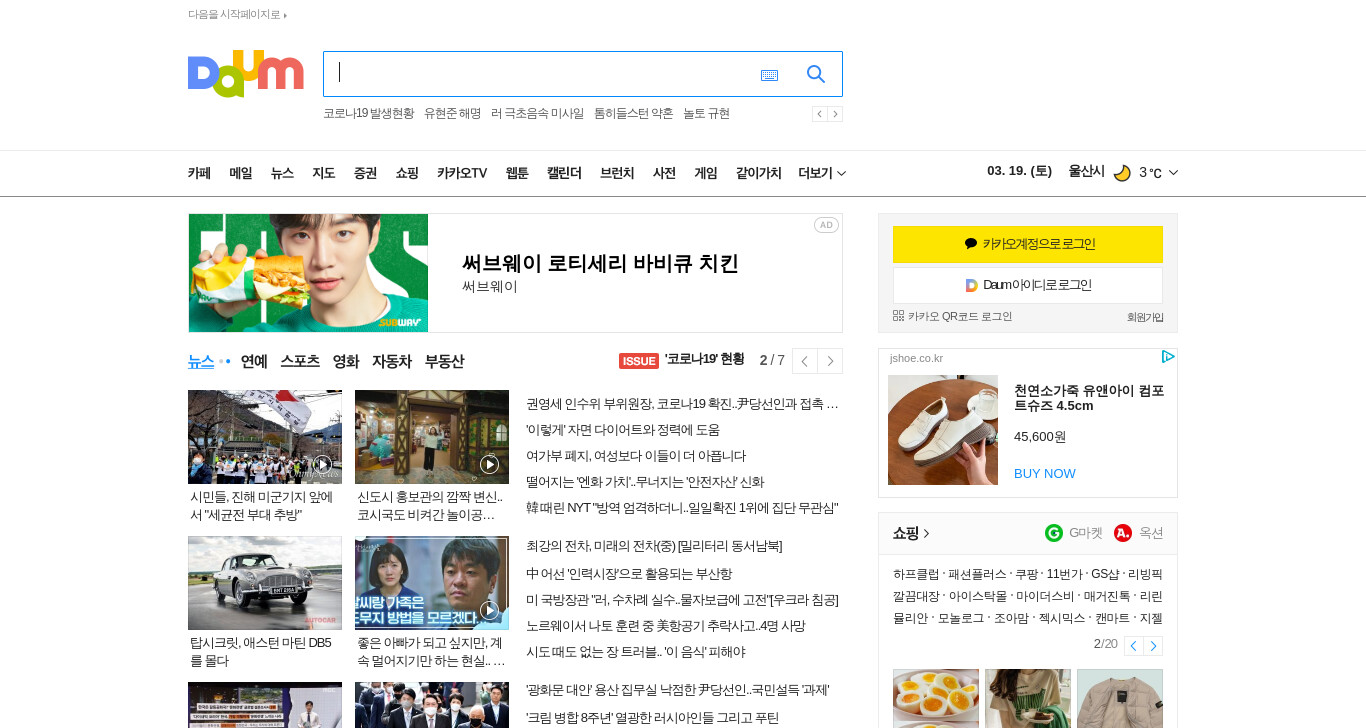Go to next issue page arrow

tap(830, 361)
